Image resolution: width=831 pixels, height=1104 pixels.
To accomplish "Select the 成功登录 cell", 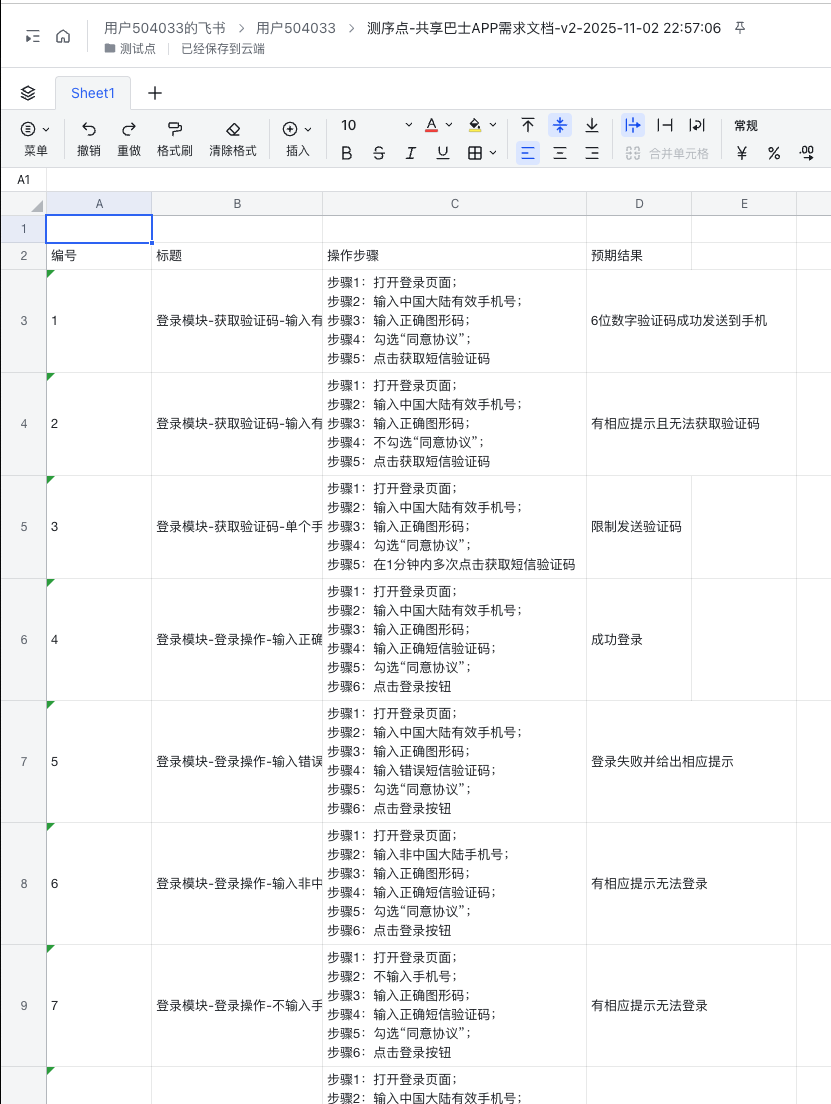I will pyautogui.click(x=639, y=639).
